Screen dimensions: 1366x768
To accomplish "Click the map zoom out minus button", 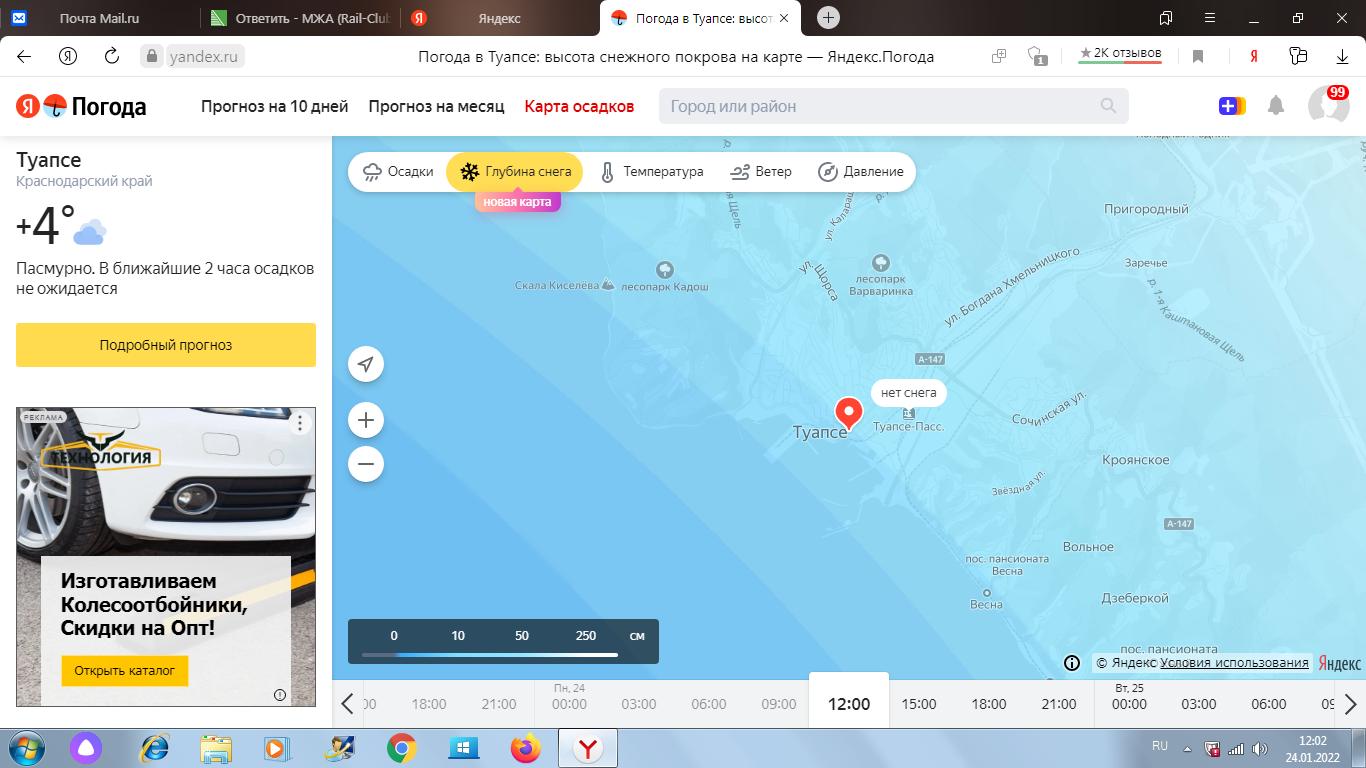I will click(366, 464).
